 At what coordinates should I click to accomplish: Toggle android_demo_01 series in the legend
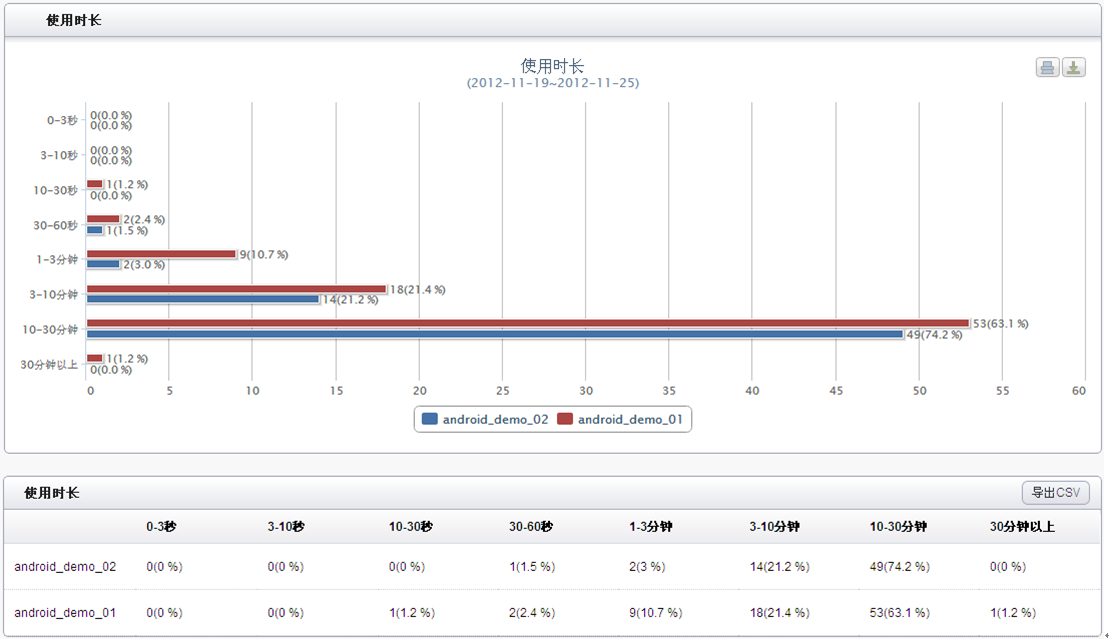click(620, 419)
